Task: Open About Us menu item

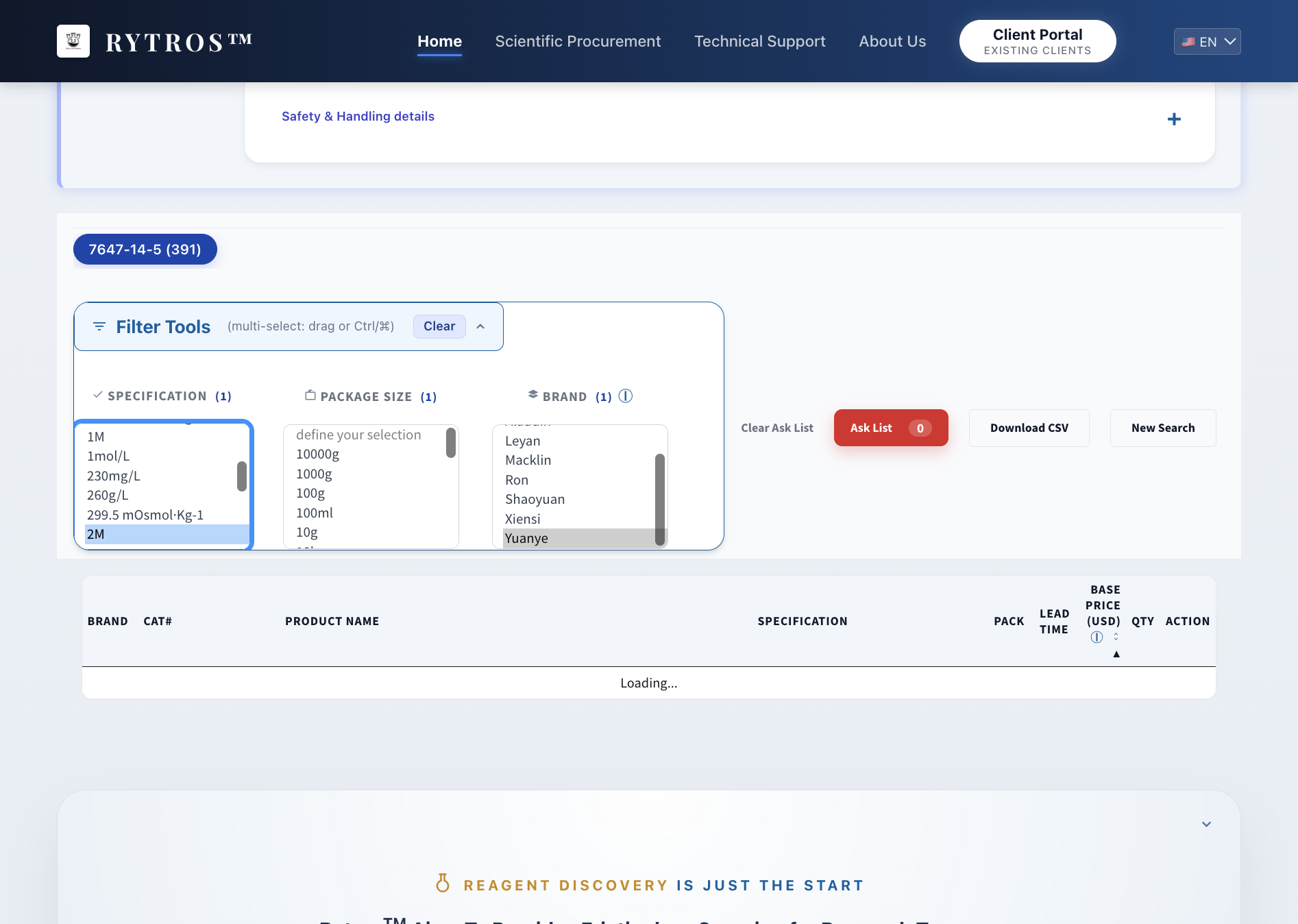Action: pos(892,41)
